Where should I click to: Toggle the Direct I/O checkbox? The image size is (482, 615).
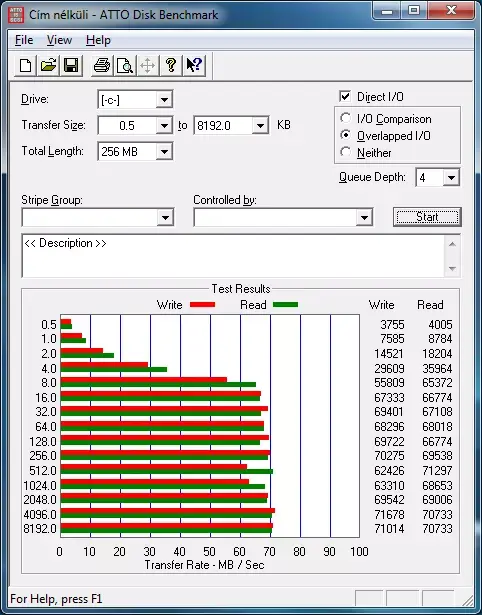pyautogui.click(x=345, y=96)
